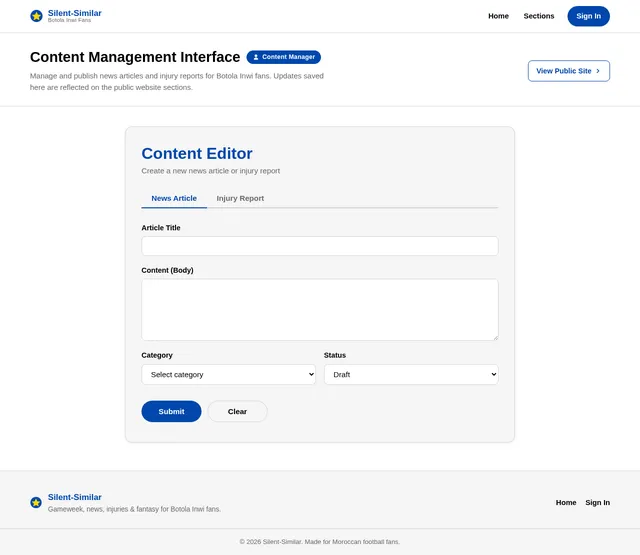Follow the Sign In link in the footer
640x555 pixels.
pyautogui.click(x=598, y=502)
